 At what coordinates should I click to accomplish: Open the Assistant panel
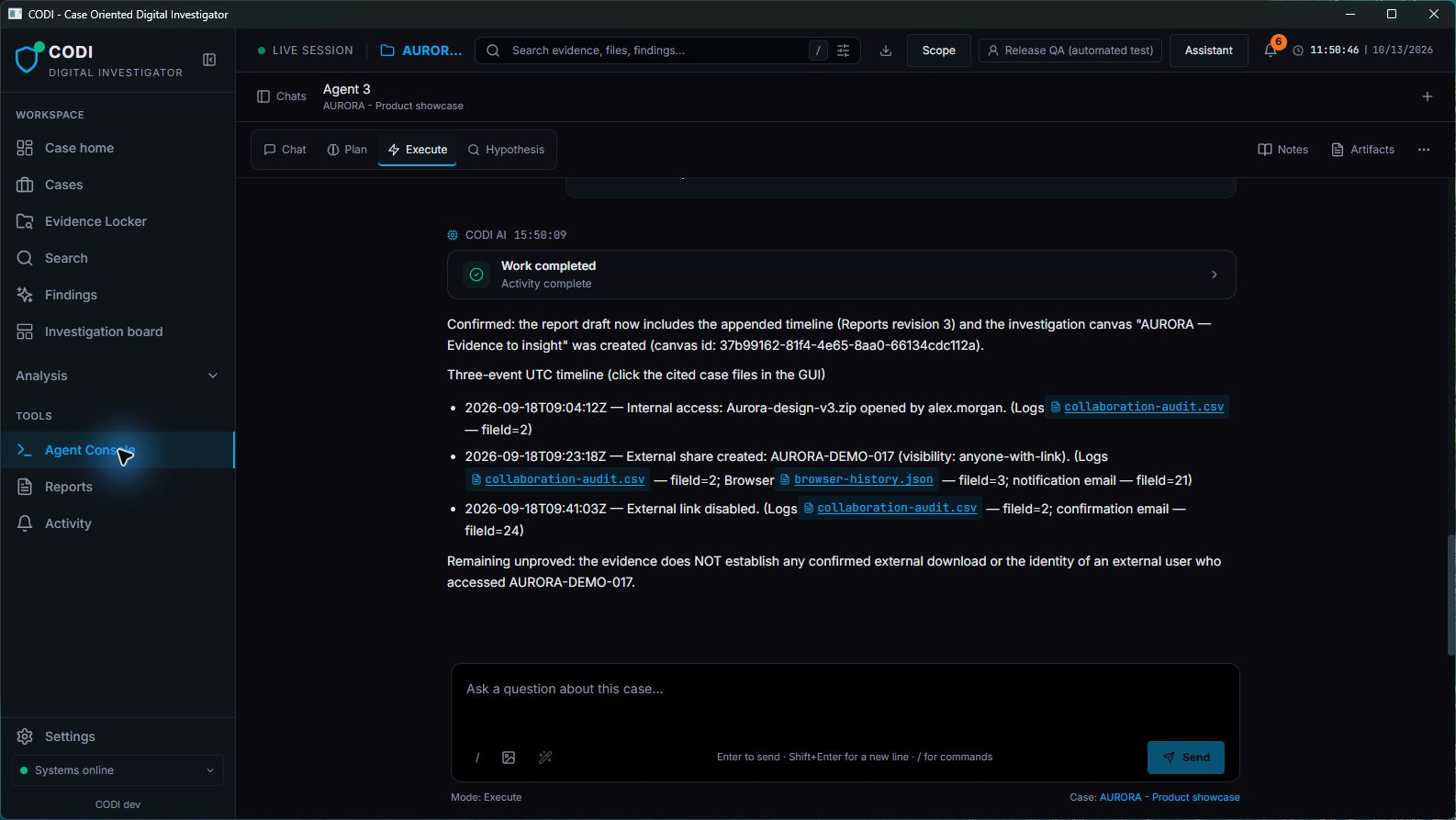1208,51
